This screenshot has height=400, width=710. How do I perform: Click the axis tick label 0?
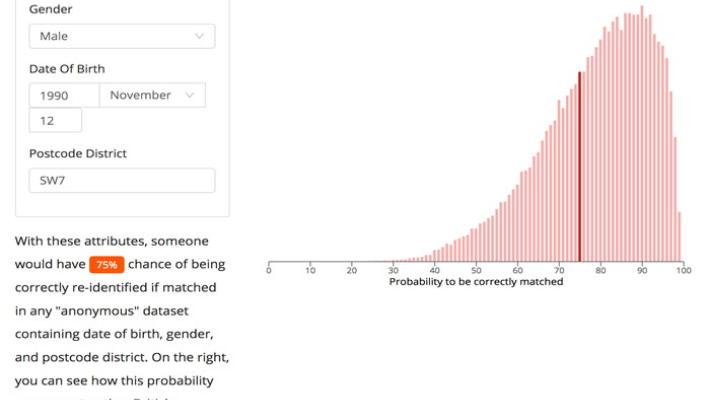click(x=269, y=270)
